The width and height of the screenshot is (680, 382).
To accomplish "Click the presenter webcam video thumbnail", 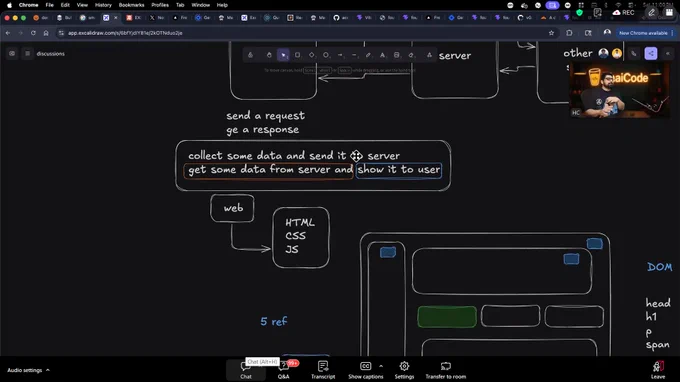I will (619, 90).
